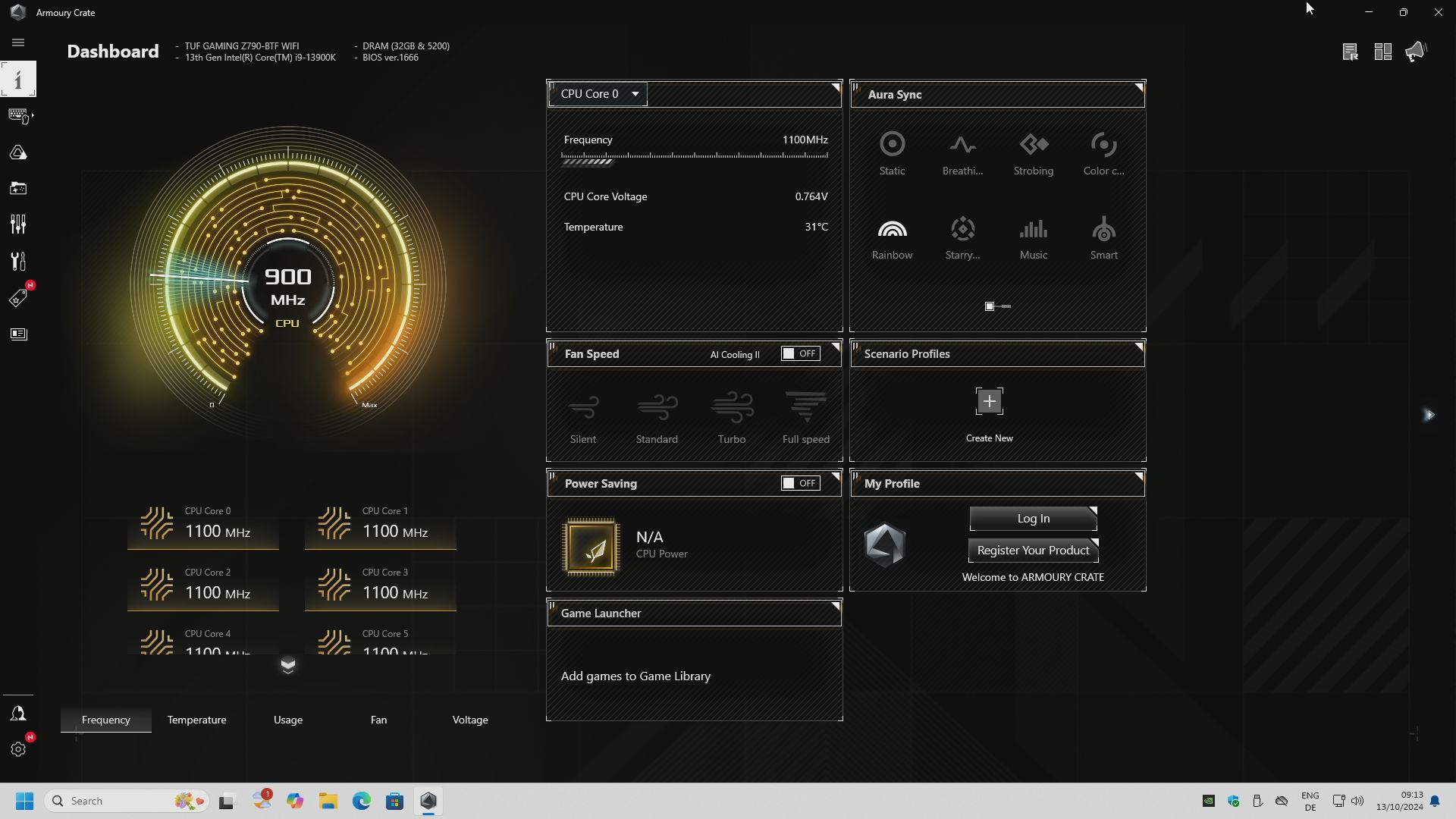
Task: Choose the Turbo fan mode
Action: (x=732, y=418)
